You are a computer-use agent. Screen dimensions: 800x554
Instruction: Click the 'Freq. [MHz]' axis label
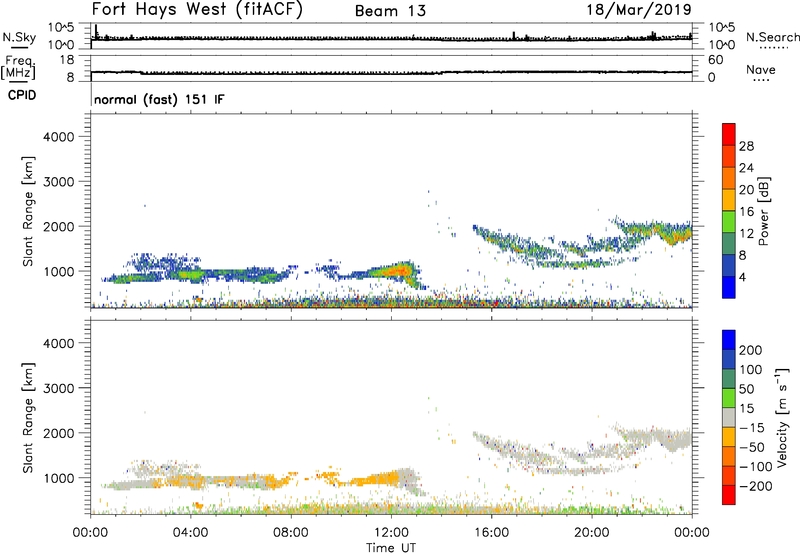[x=18, y=68]
